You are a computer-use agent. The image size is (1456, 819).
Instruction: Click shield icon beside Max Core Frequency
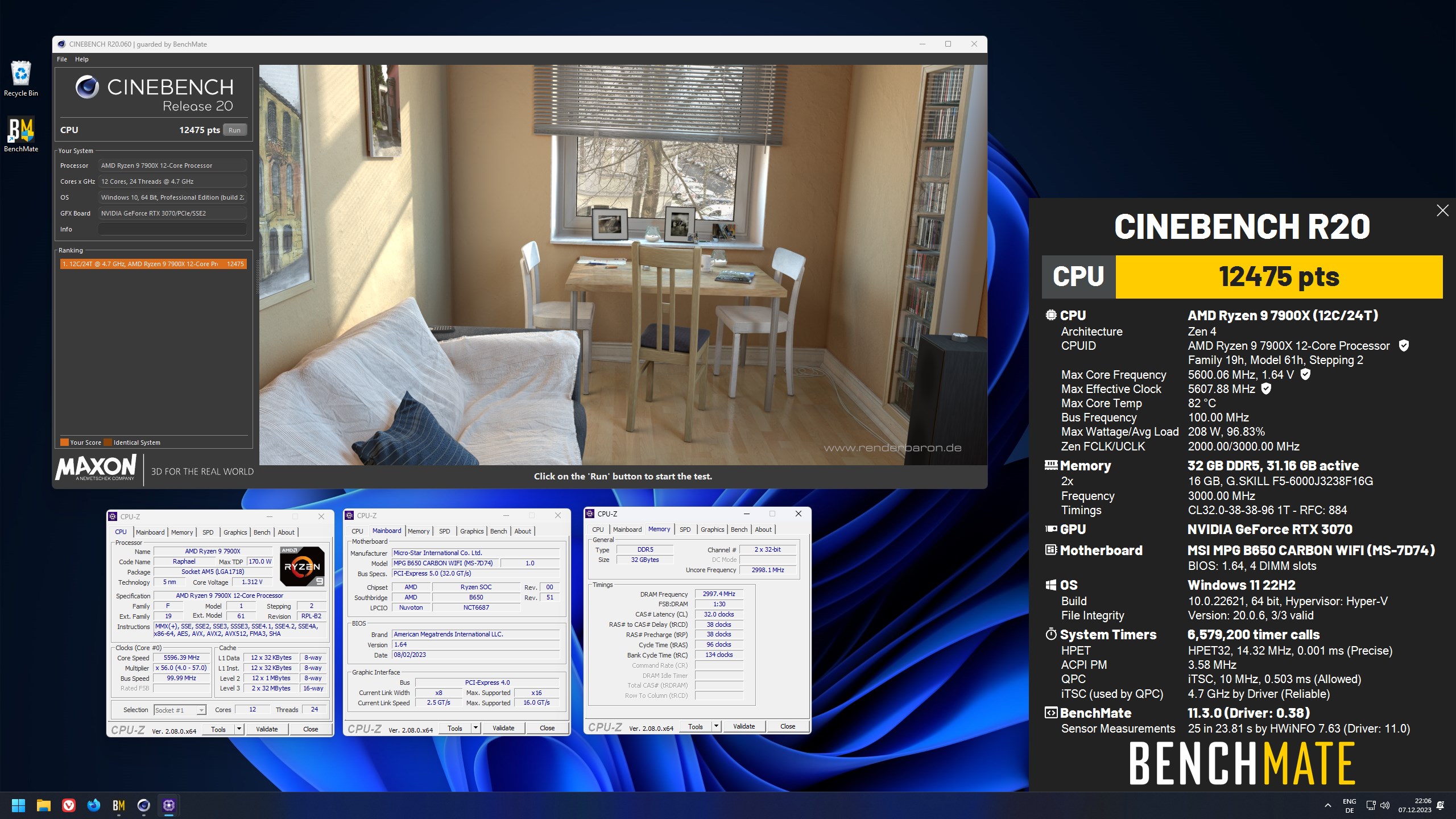[x=1305, y=374]
